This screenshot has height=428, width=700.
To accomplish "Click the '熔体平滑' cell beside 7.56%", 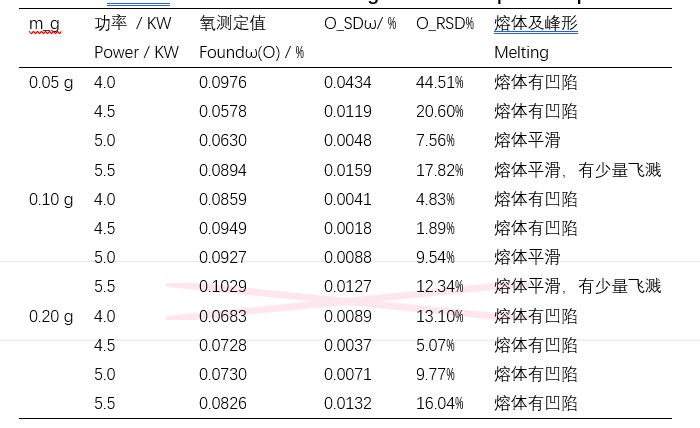I will (x=527, y=141).
